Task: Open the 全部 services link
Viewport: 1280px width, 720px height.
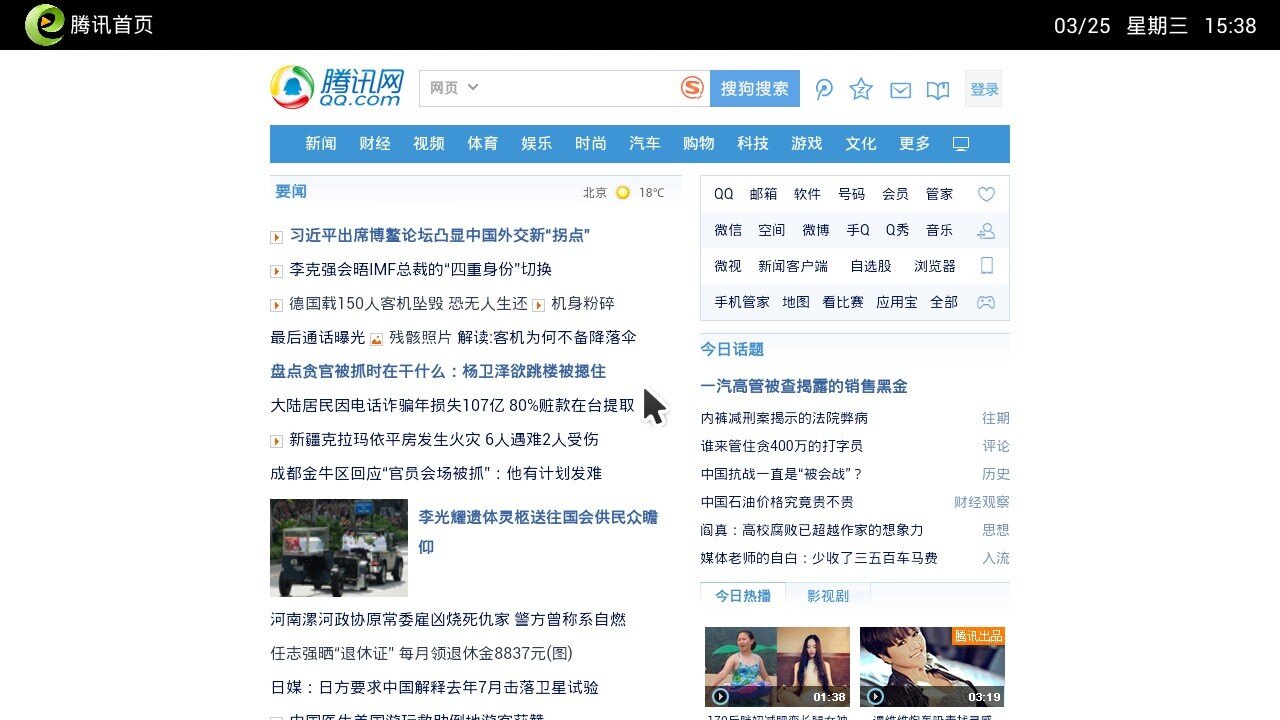Action: pos(944,302)
